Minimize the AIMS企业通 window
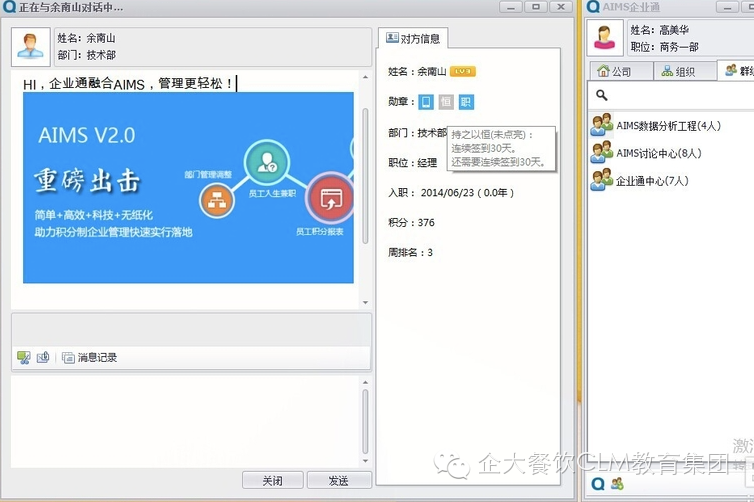Viewport: 754px width, 502px height. [728, 7]
